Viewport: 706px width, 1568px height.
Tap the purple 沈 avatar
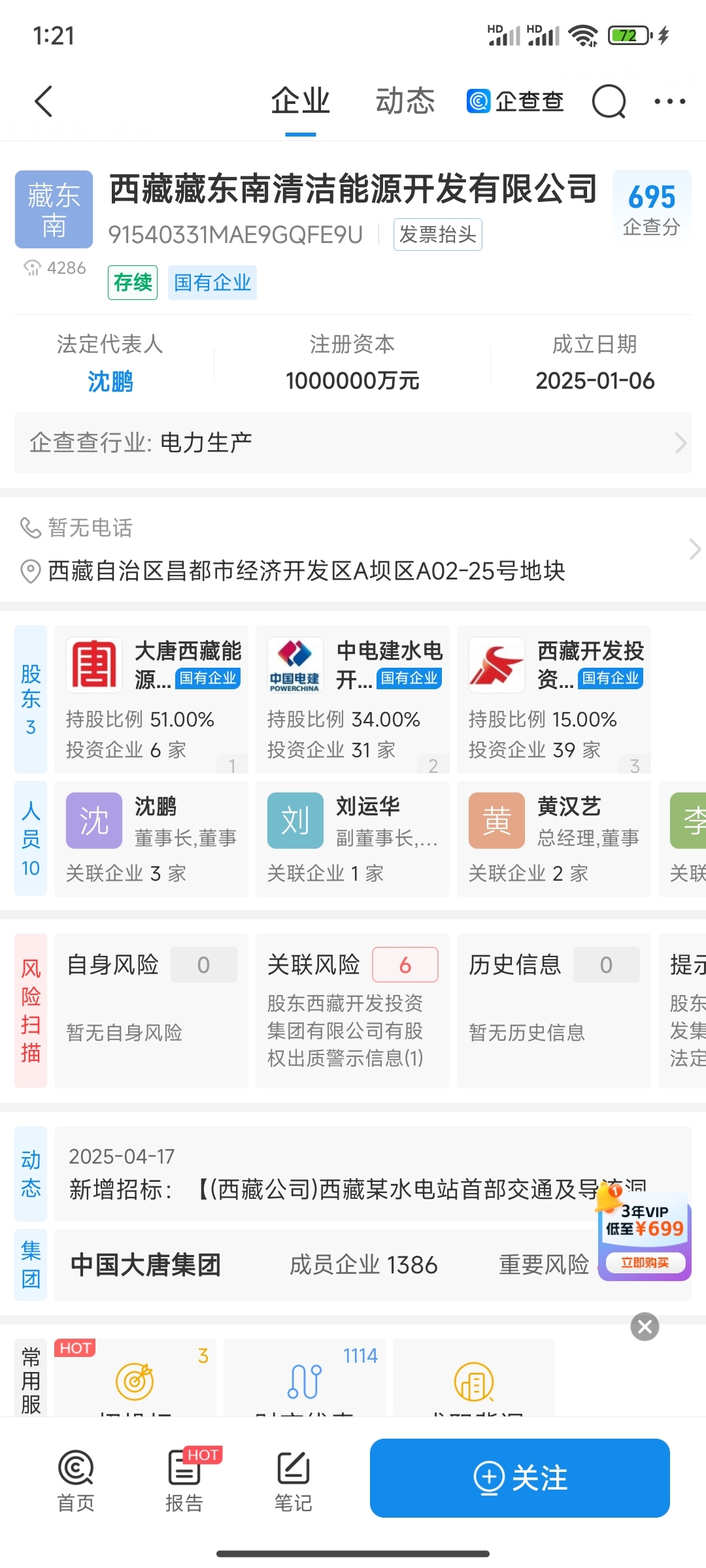94,821
